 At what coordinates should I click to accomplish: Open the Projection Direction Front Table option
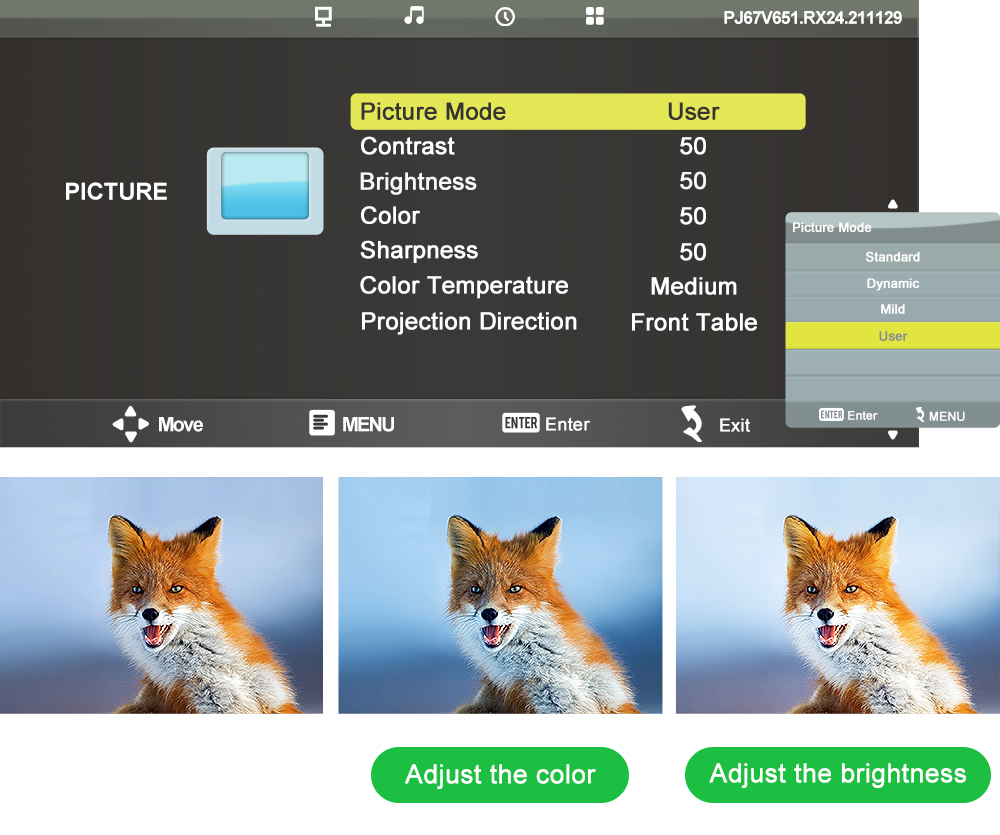[693, 323]
